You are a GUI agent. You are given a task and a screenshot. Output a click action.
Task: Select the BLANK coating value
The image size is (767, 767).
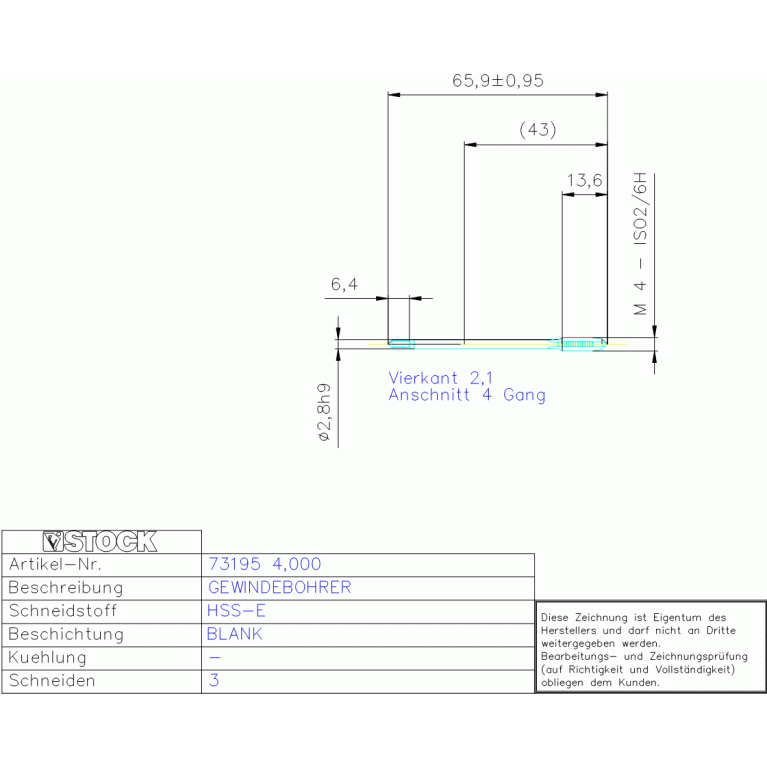pos(234,634)
